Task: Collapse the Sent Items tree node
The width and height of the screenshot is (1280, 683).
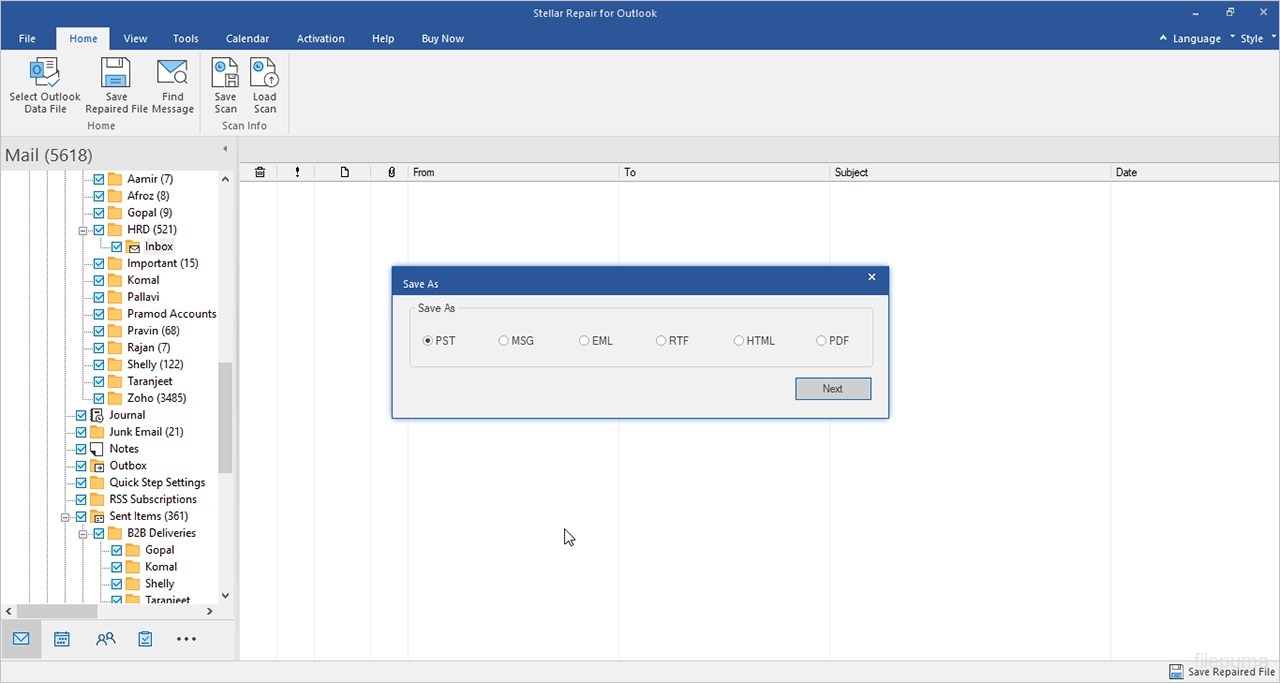Action: click(x=65, y=517)
